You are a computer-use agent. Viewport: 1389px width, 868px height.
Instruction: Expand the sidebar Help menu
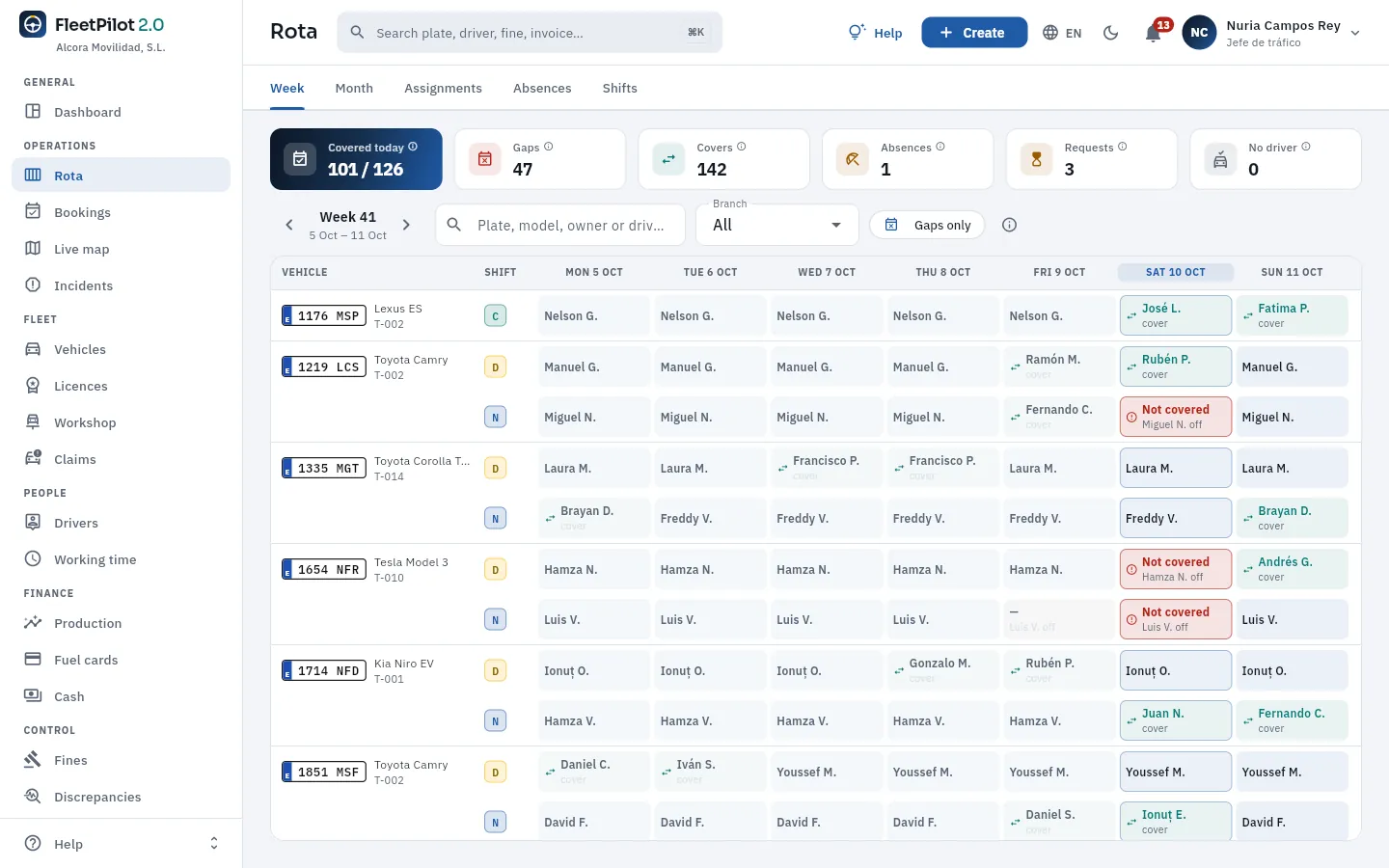coord(121,844)
